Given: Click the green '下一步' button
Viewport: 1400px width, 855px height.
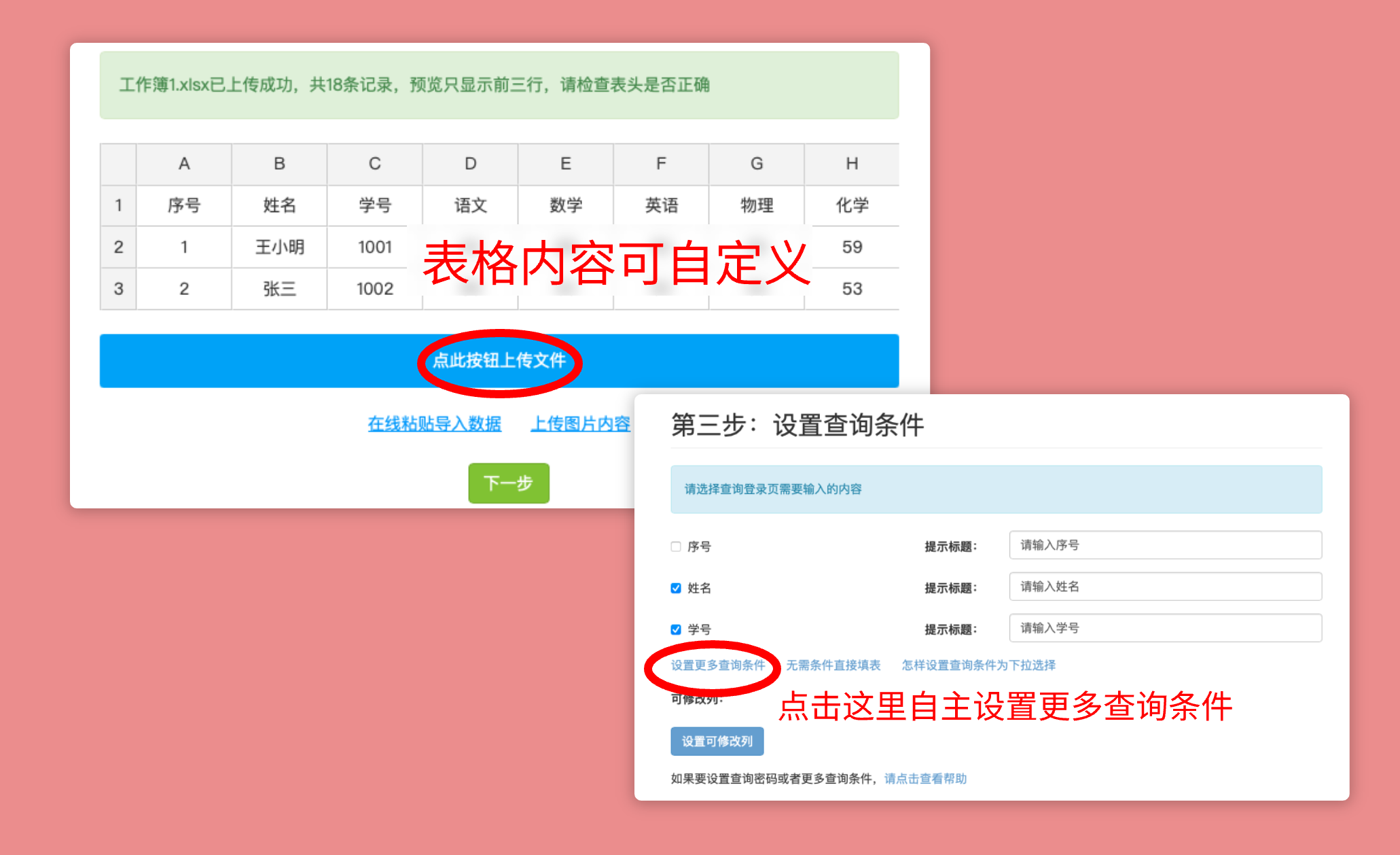Looking at the screenshot, I should (509, 483).
